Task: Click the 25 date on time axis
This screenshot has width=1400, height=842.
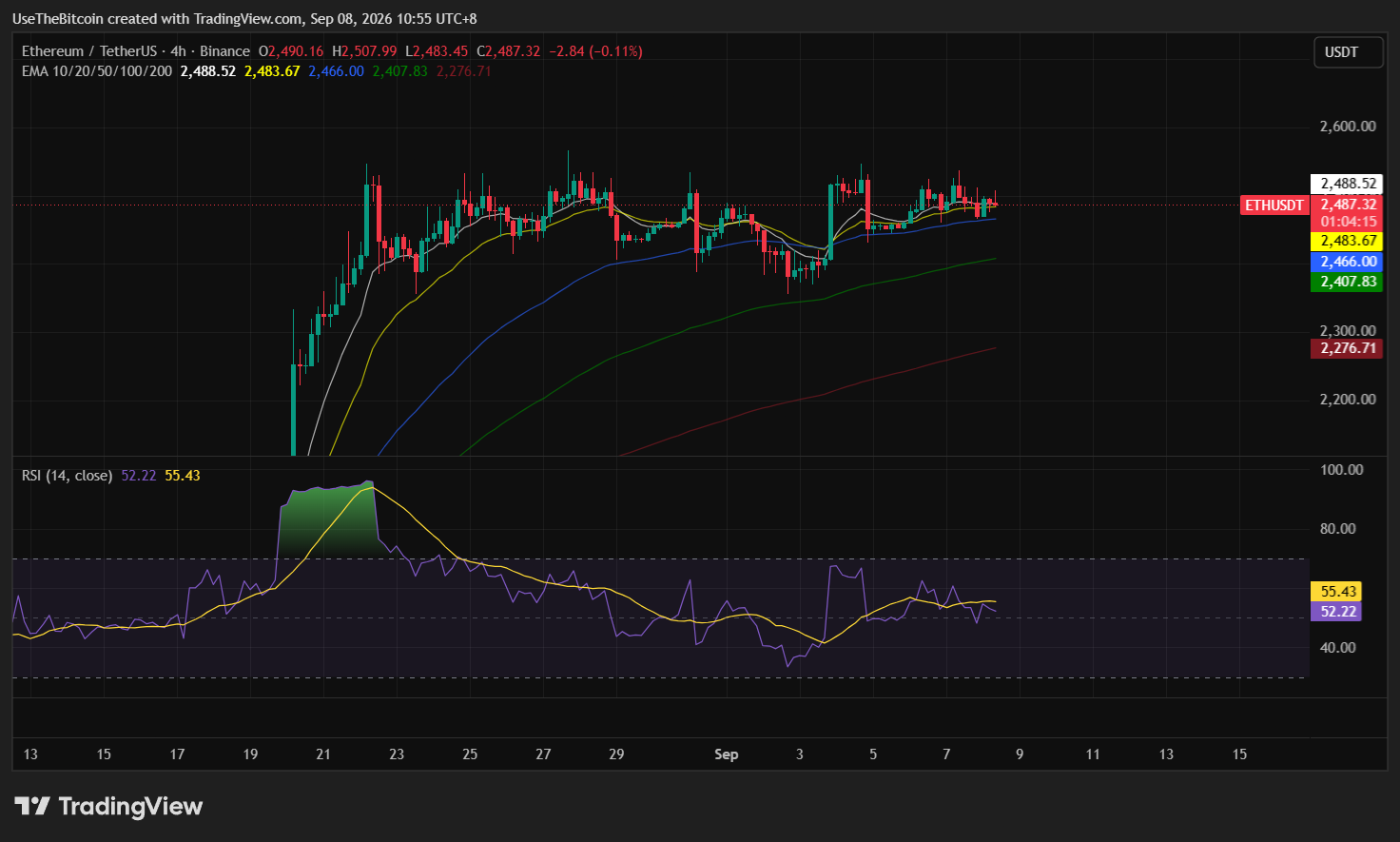Action: coord(470,754)
